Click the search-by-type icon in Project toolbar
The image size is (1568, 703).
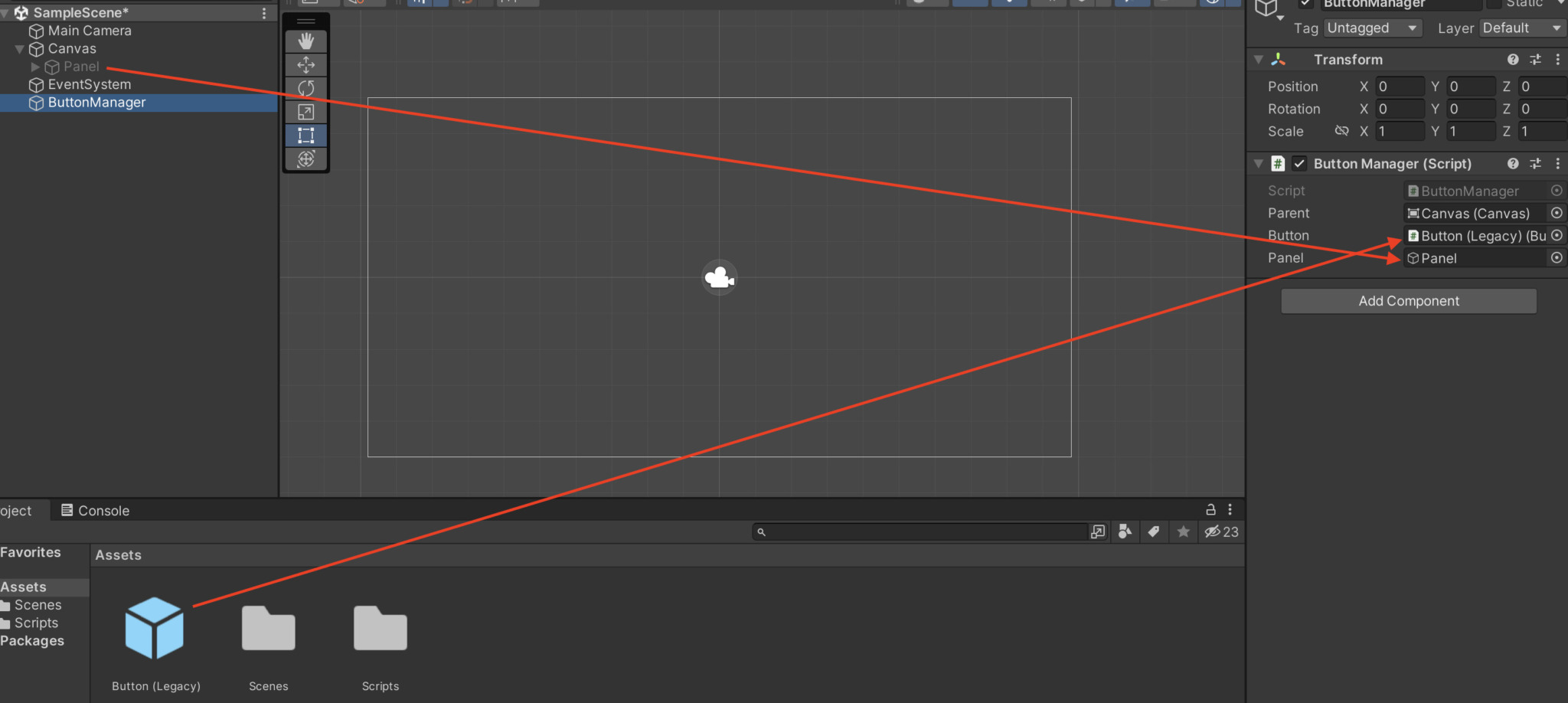pyautogui.click(x=1125, y=531)
